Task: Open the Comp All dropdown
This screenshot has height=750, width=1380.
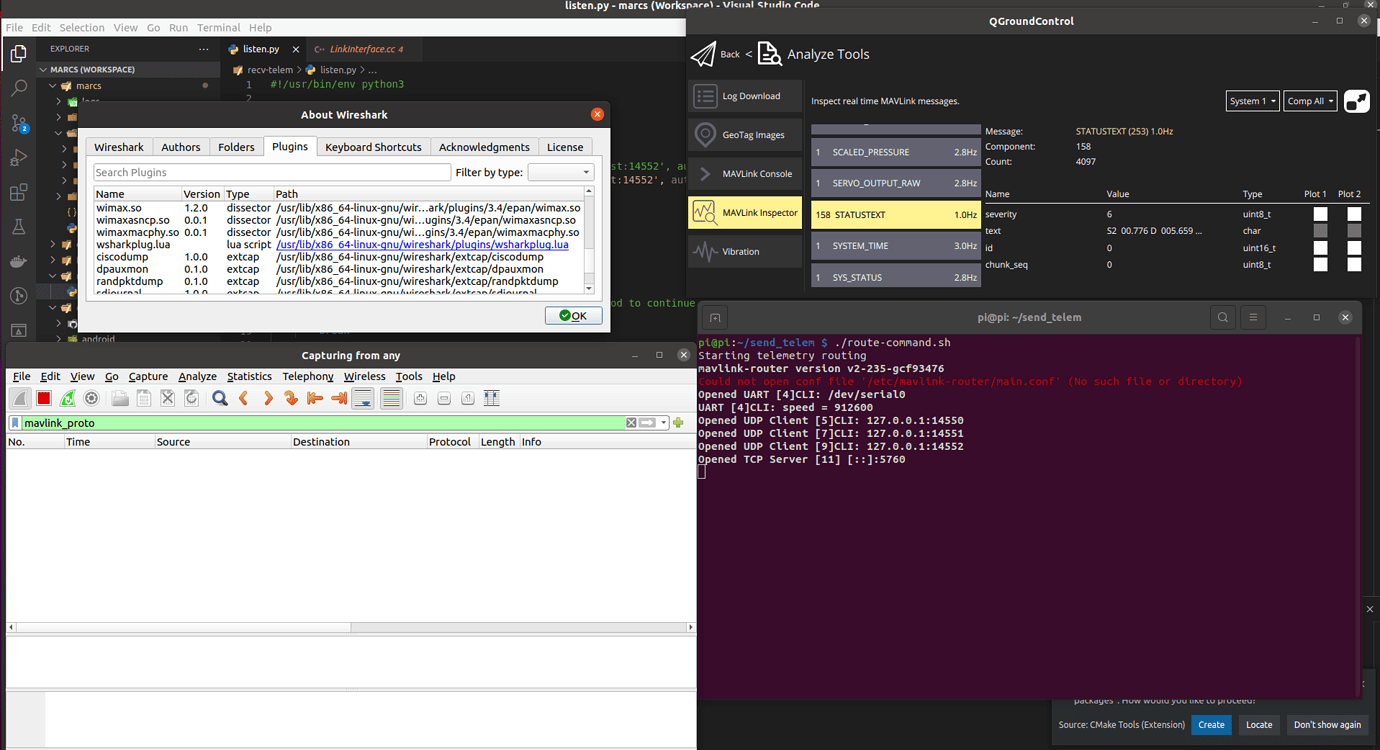Action: coord(1310,100)
